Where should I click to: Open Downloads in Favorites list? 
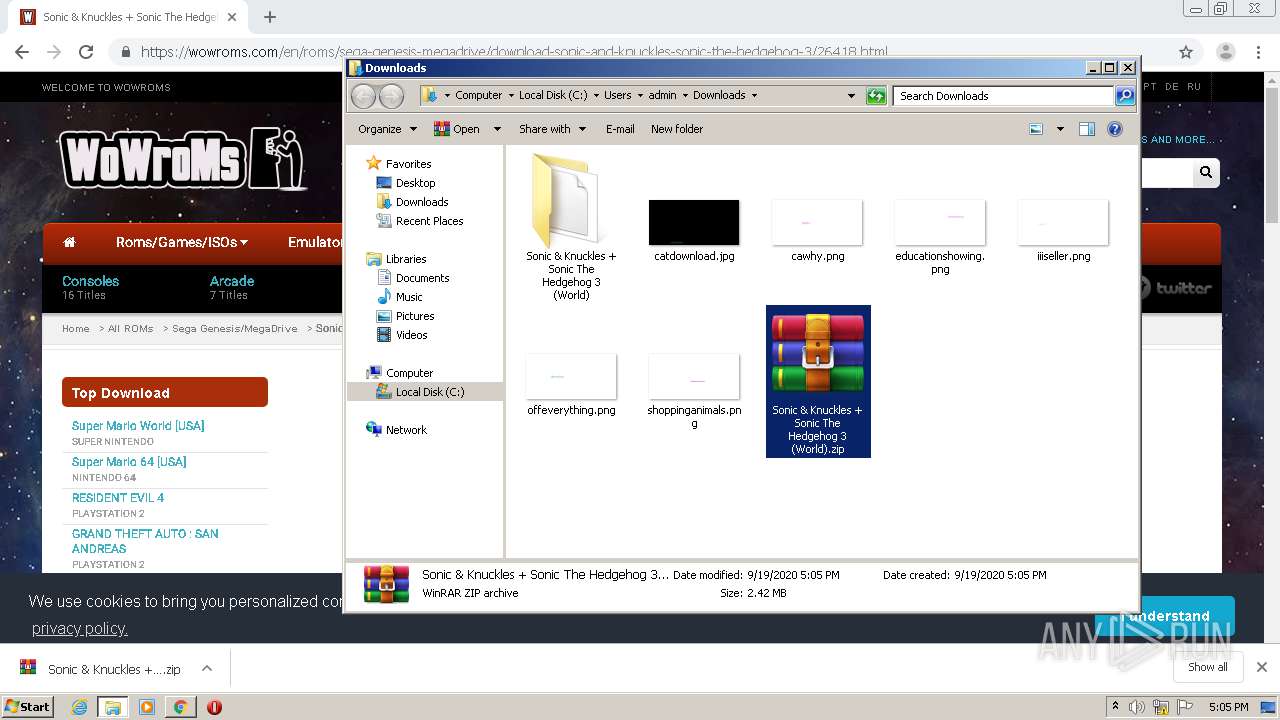(x=421, y=202)
